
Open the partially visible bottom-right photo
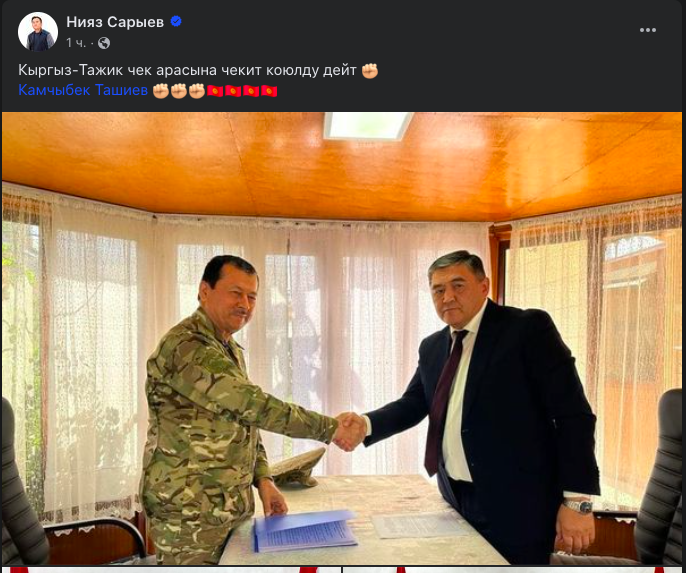pos(512,570)
